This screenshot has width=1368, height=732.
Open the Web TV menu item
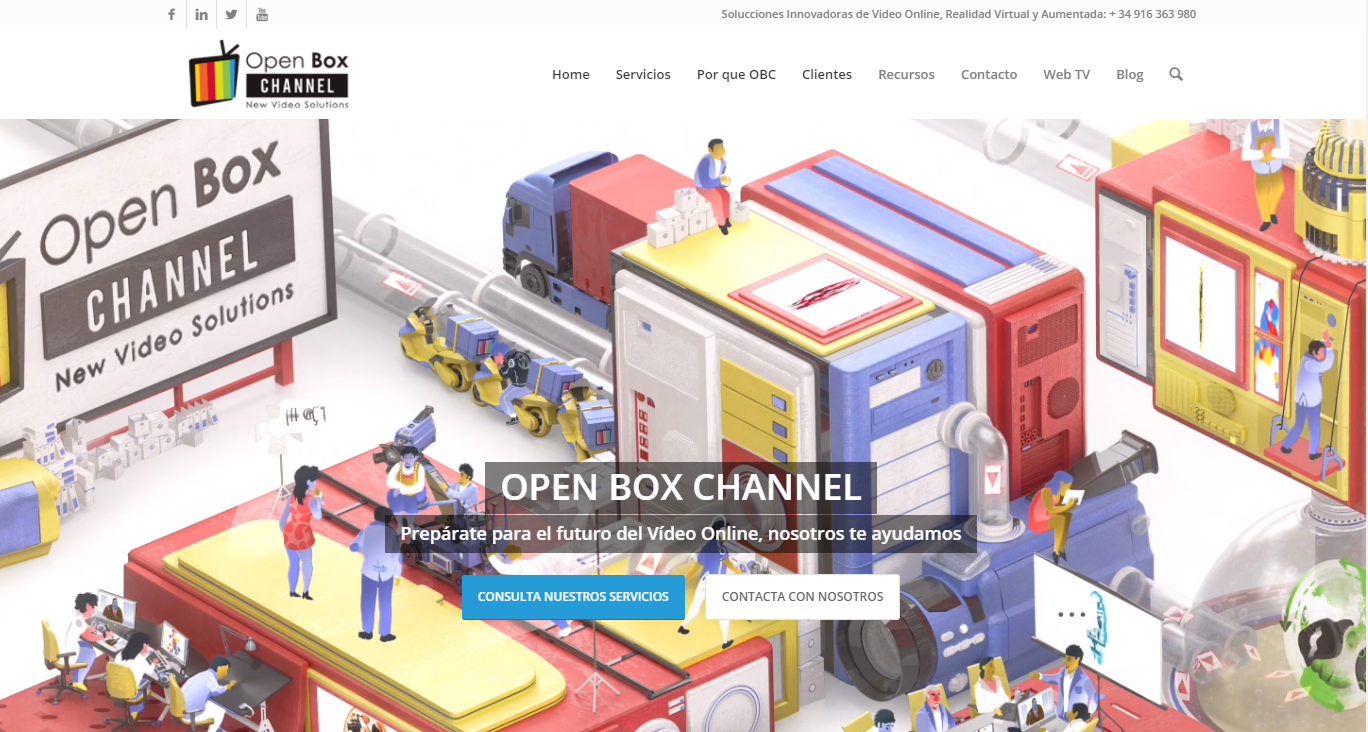1066,74
